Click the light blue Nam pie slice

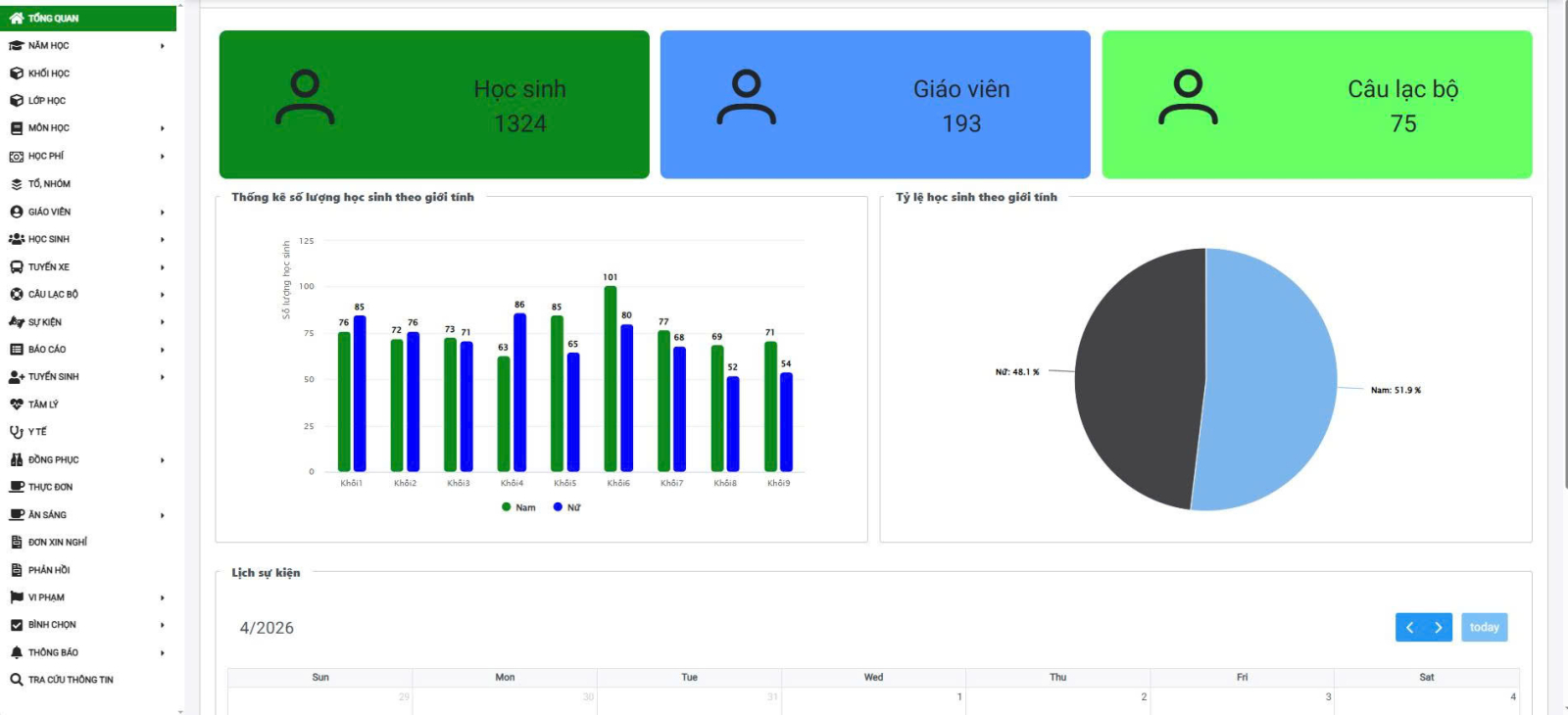point(1274,392)
